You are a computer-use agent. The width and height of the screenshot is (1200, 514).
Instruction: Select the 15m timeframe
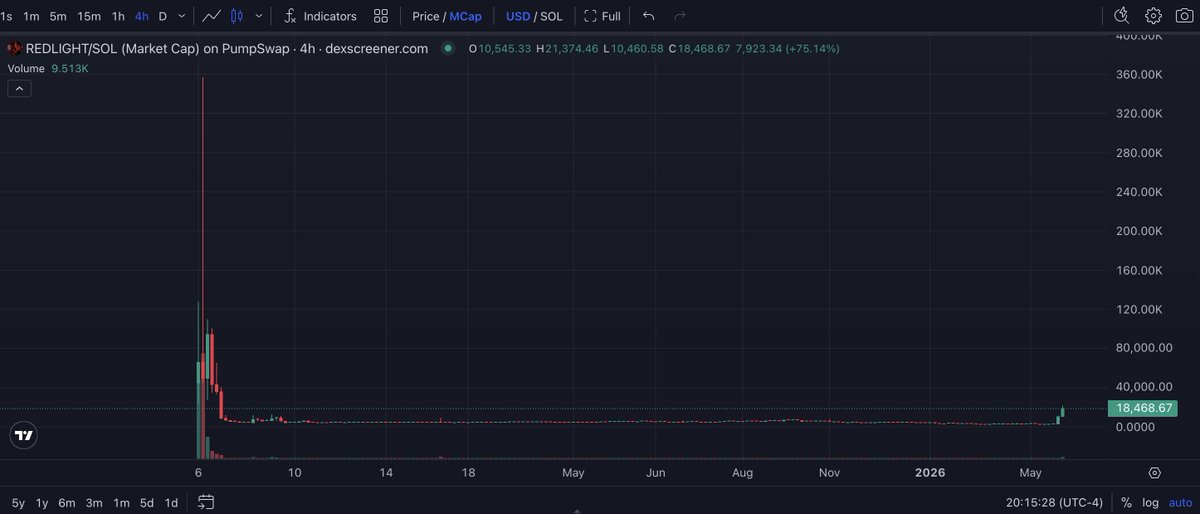(x=89, y=16)
